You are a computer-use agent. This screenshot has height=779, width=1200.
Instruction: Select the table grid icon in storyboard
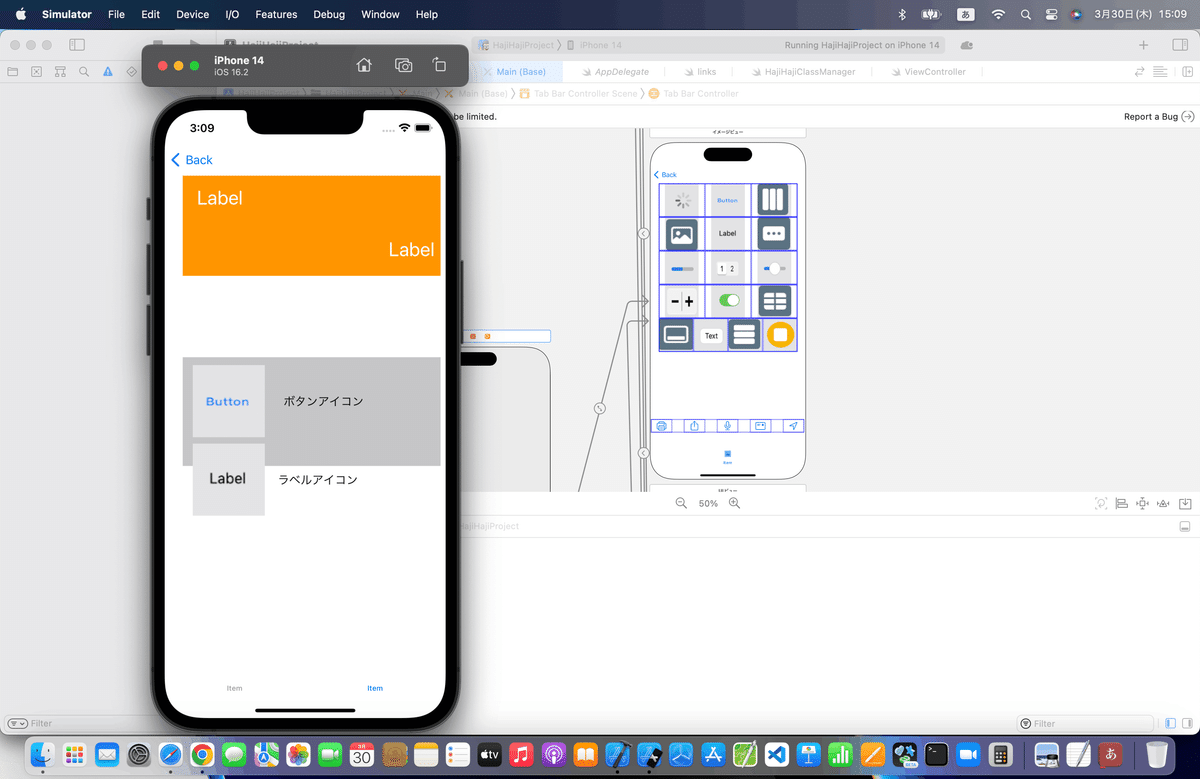[774, 301]
